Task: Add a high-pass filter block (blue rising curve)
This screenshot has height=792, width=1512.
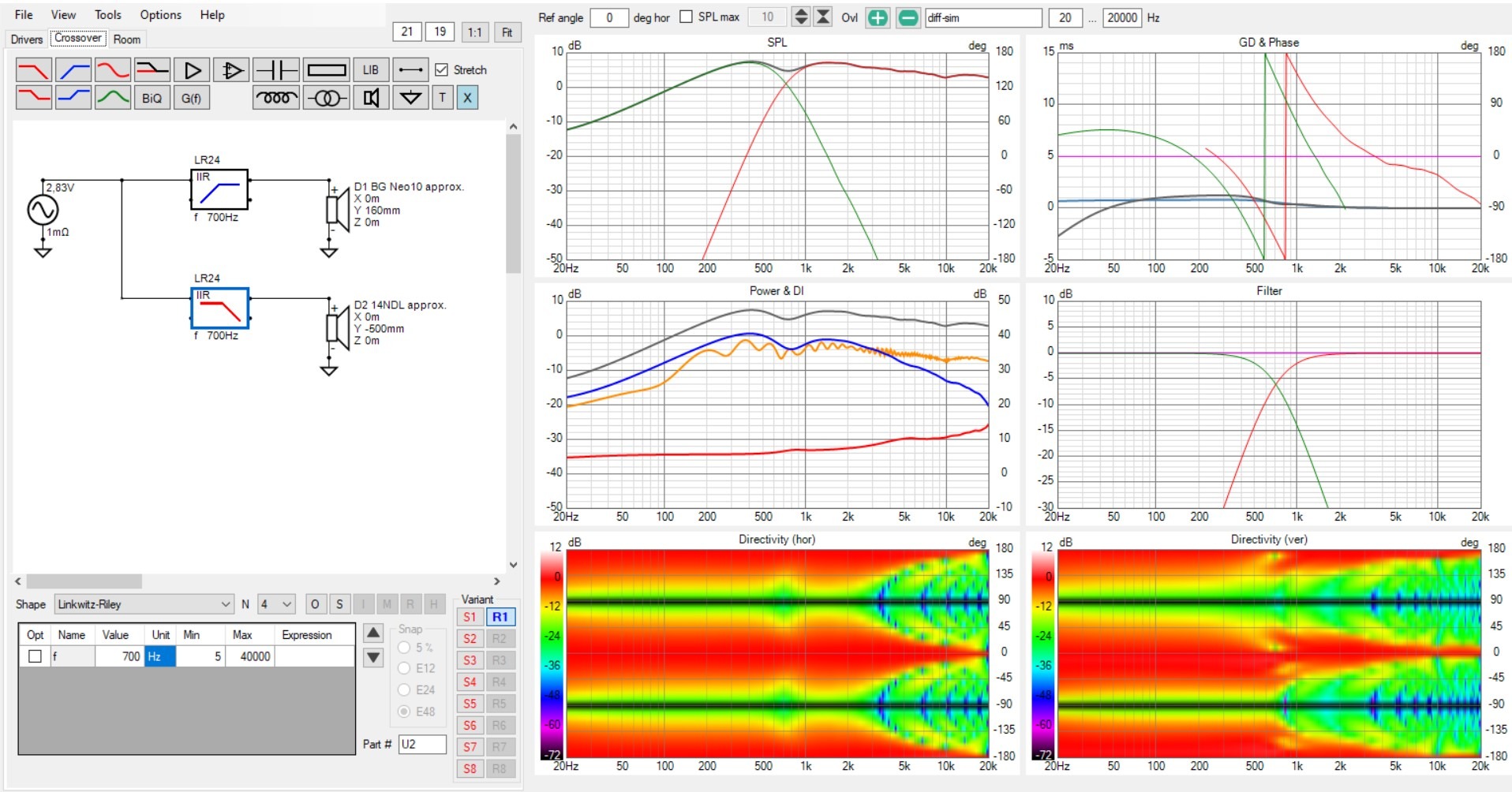Action: pyautogui.click(x=73, y=70)
